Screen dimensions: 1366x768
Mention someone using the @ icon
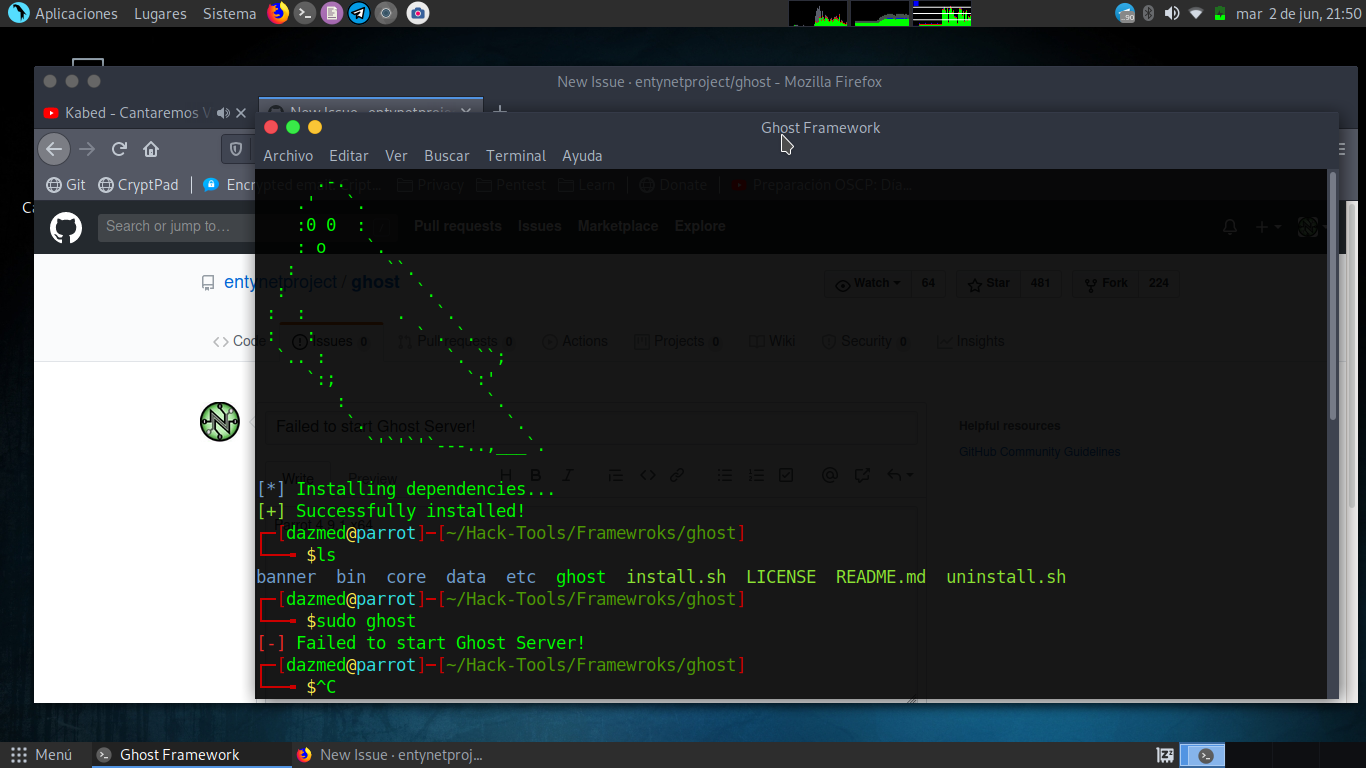(x=830, y=474)
